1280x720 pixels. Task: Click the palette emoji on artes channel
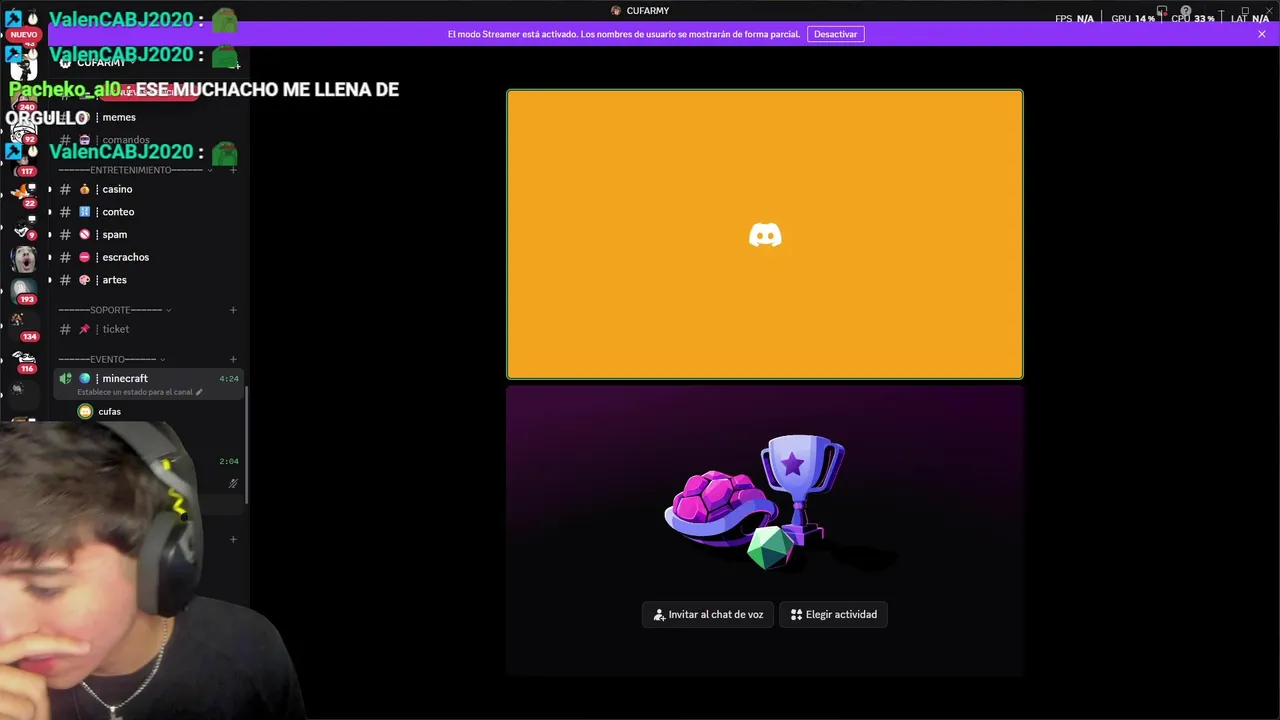85,280
